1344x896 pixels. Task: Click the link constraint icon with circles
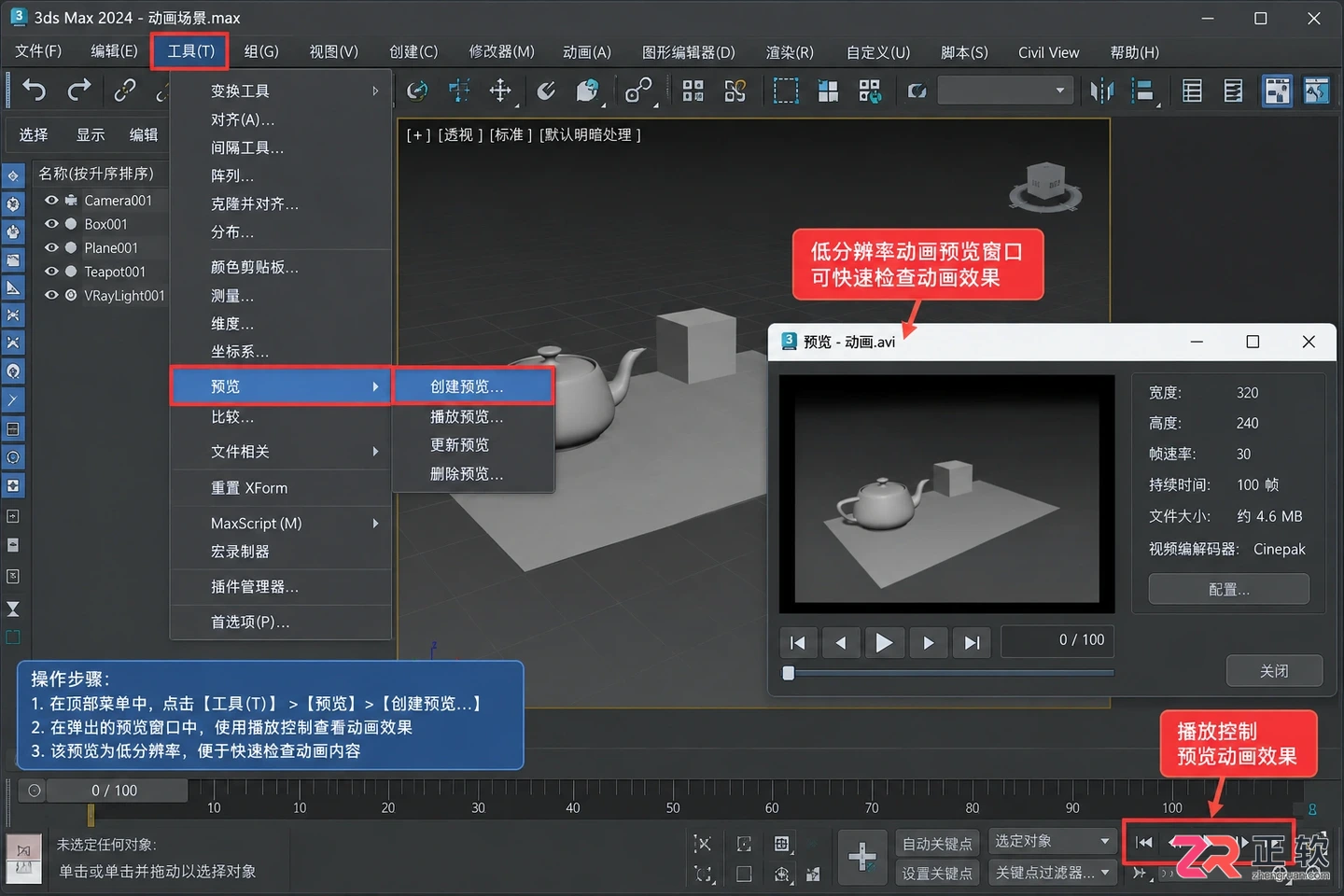[x=638, y=91]
